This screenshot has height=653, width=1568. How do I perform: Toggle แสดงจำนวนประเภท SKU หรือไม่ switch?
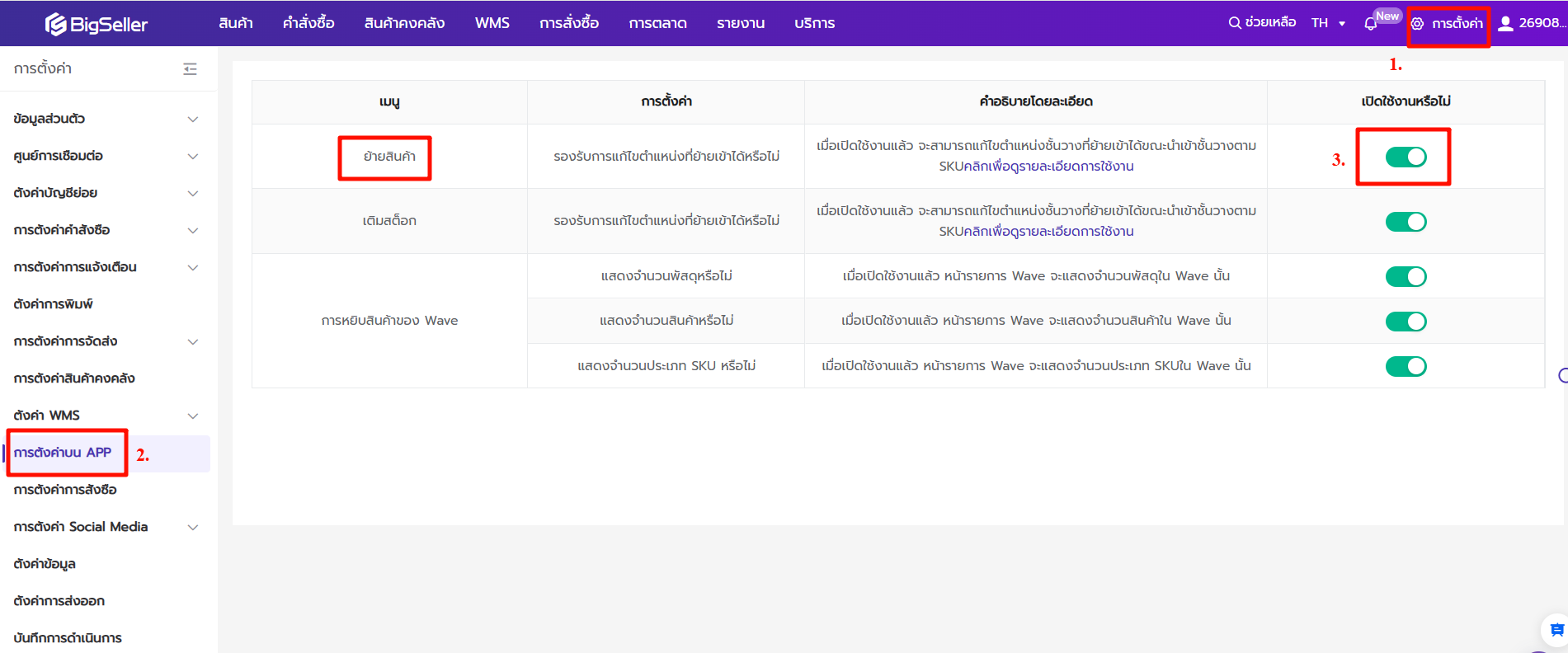tap(1406, 366)
